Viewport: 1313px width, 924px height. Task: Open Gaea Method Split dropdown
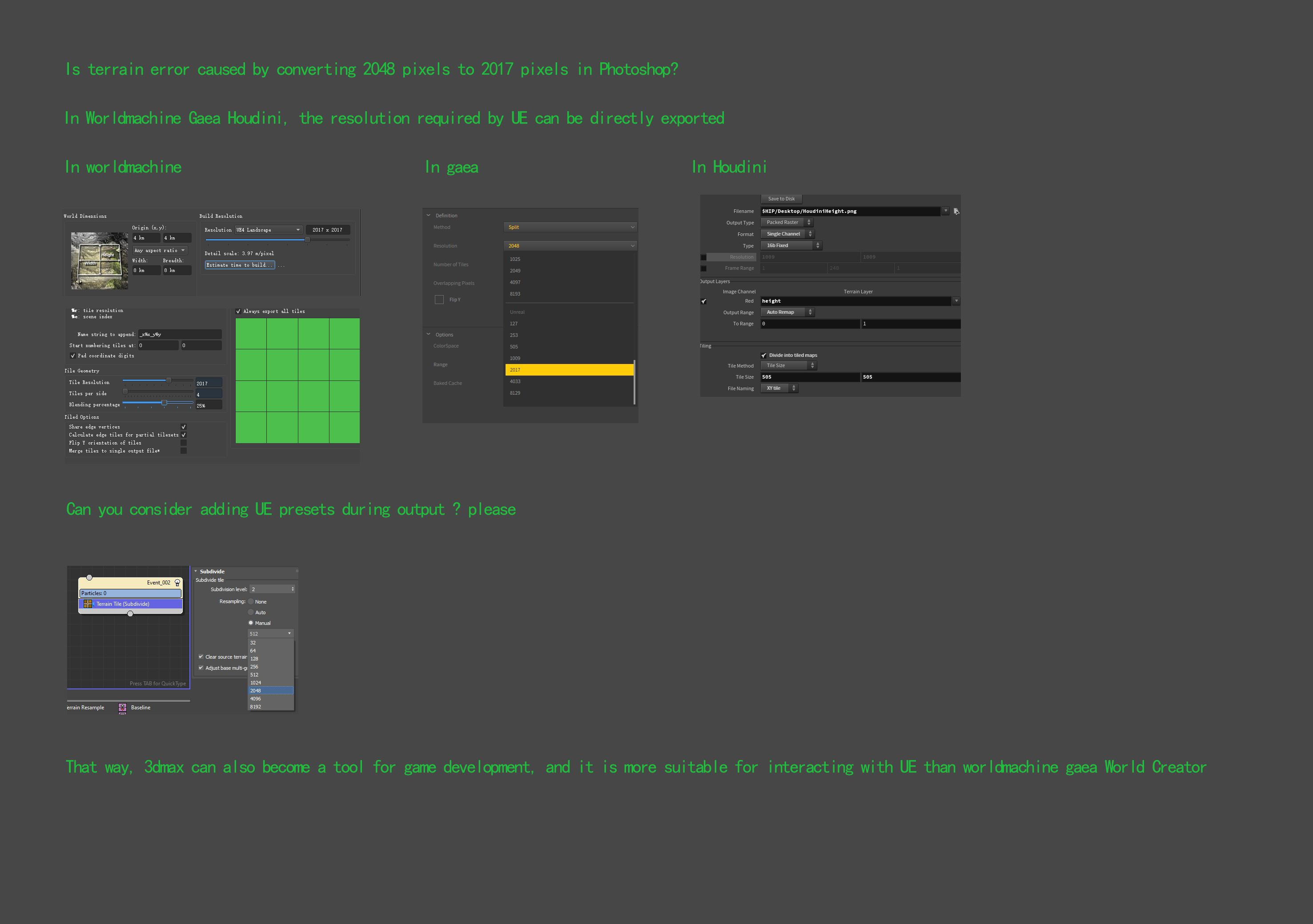tap(570, 227)
